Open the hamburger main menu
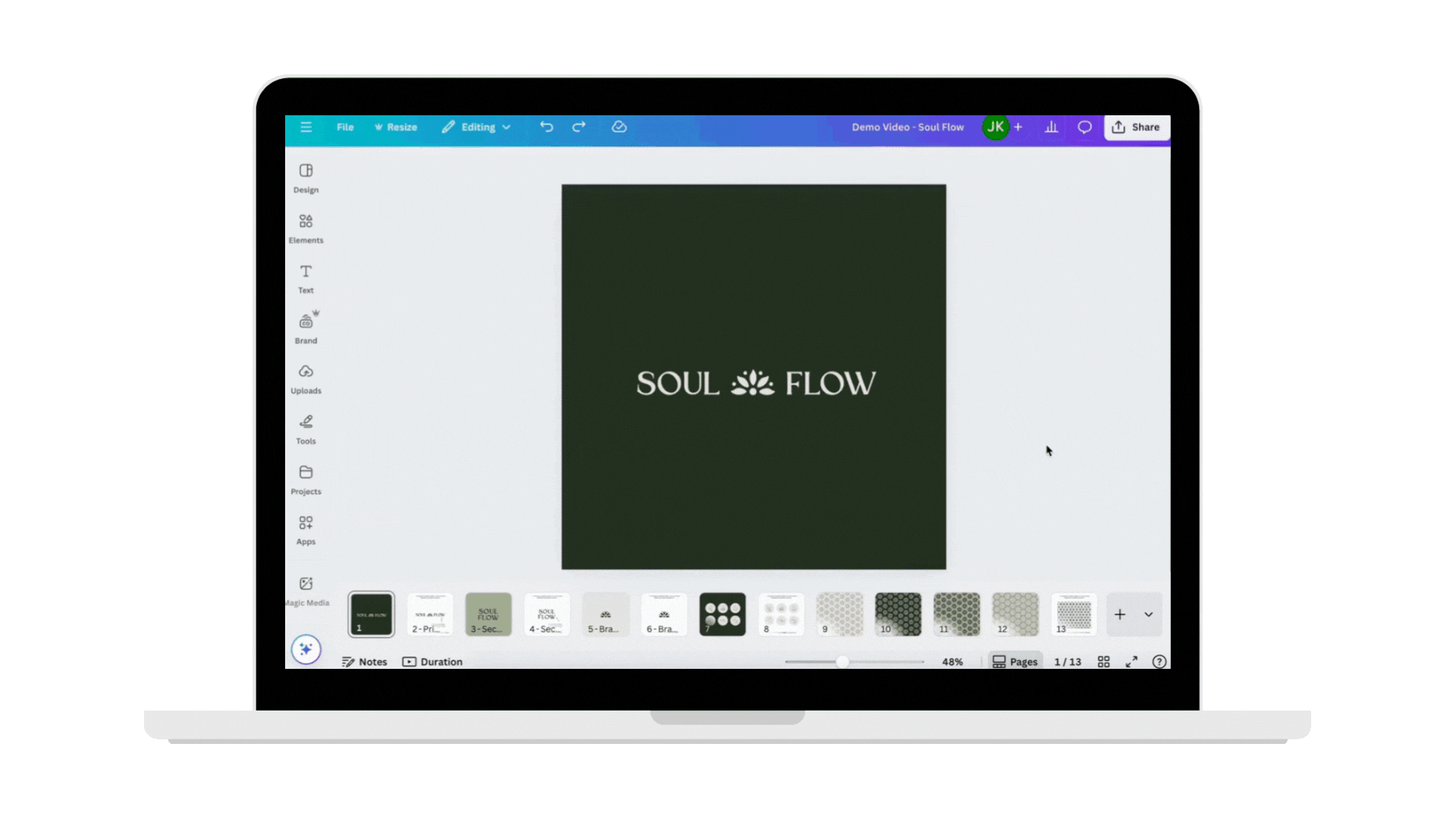Image resolution: width=1456 pixels, height=819 pixels. pyautogui.click(x=306, y=127)
